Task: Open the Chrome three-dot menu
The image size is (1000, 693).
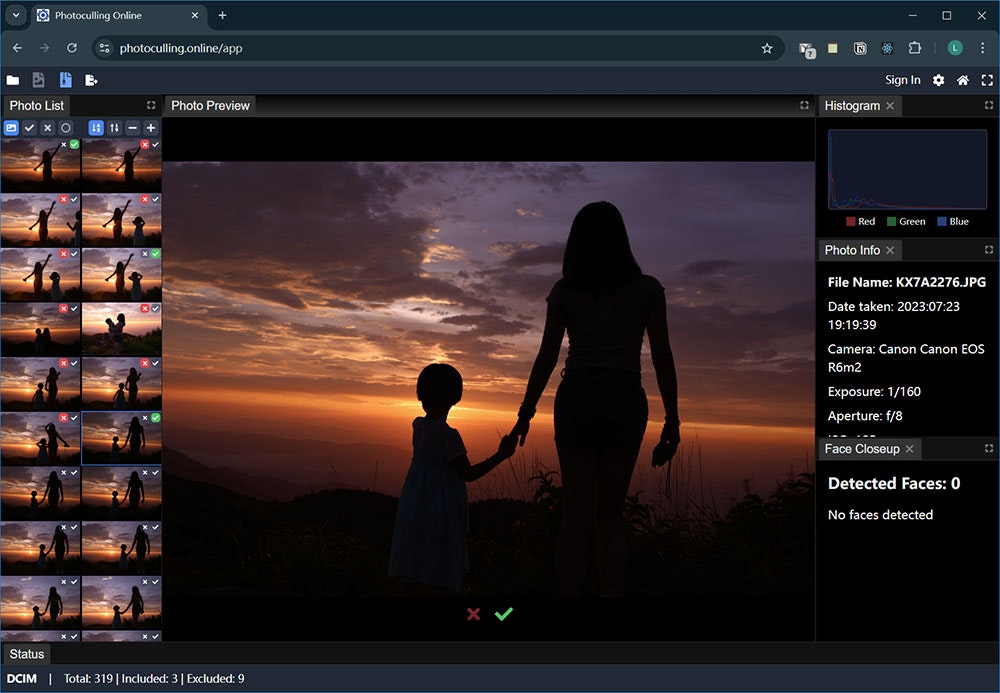Action: pyautogui.click(x=982, y=48)
